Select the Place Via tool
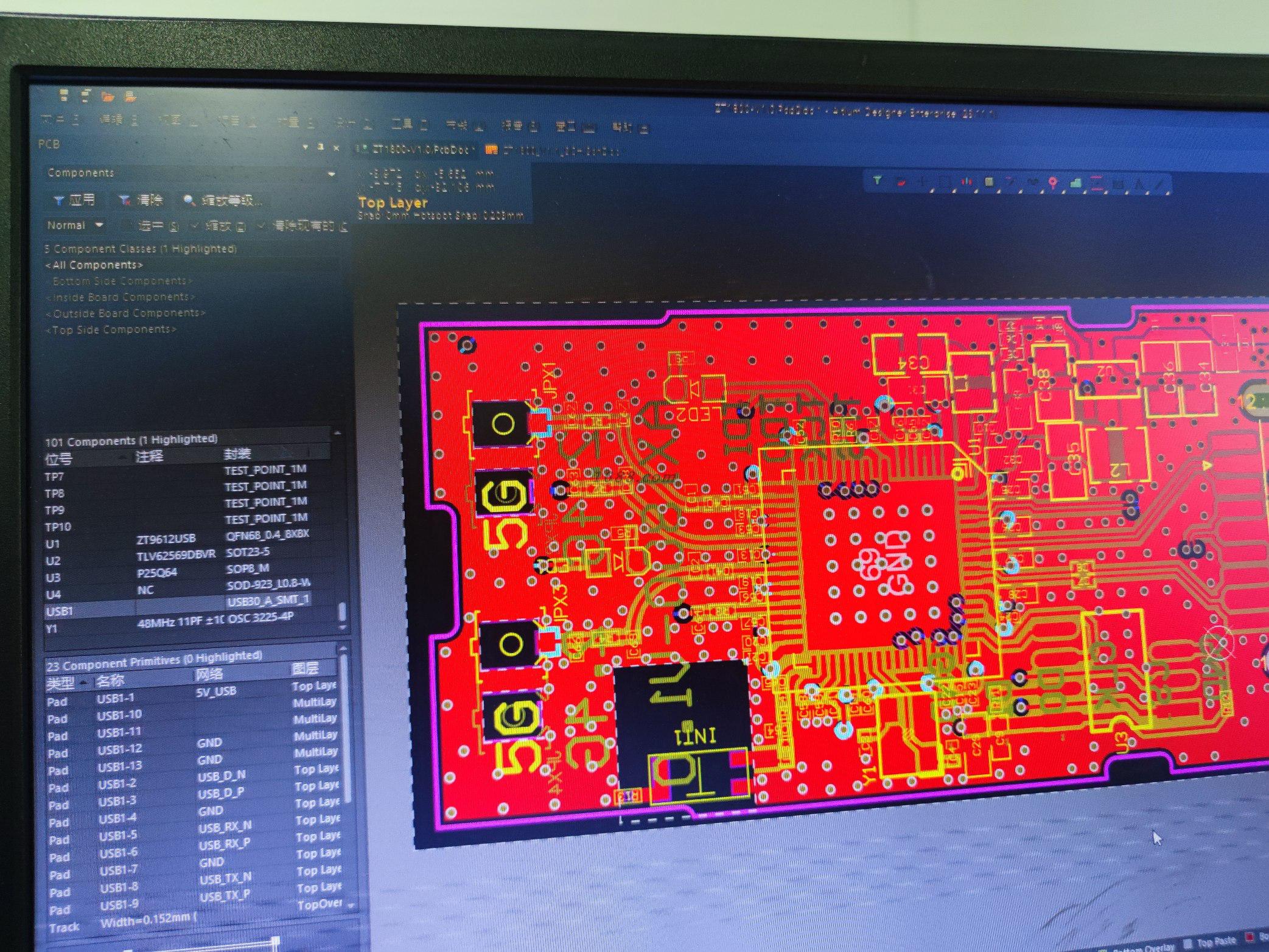The width and height of the screenshot is (1269, 952). point(1052,182)
